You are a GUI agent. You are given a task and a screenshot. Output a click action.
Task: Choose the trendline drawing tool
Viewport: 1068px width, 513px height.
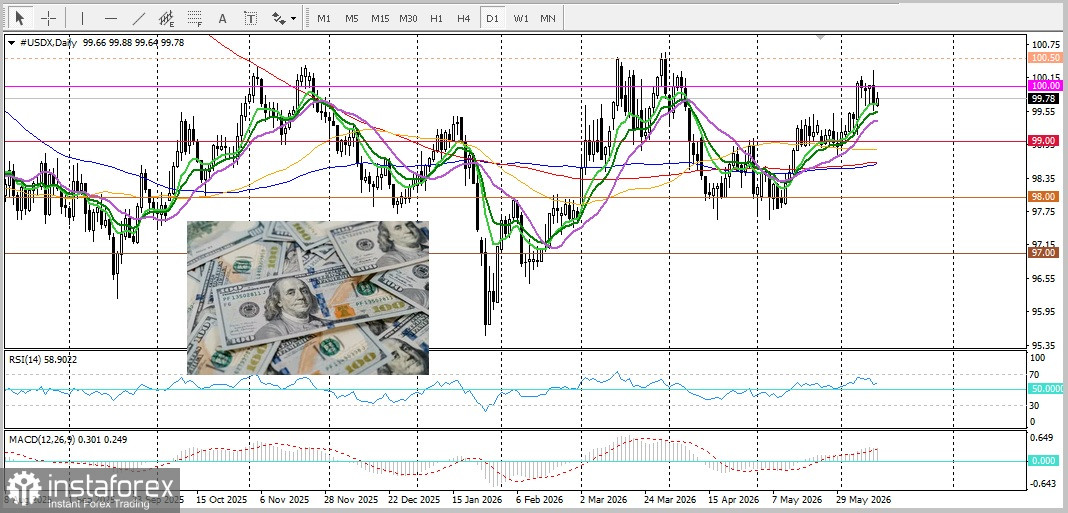(138, 18)
